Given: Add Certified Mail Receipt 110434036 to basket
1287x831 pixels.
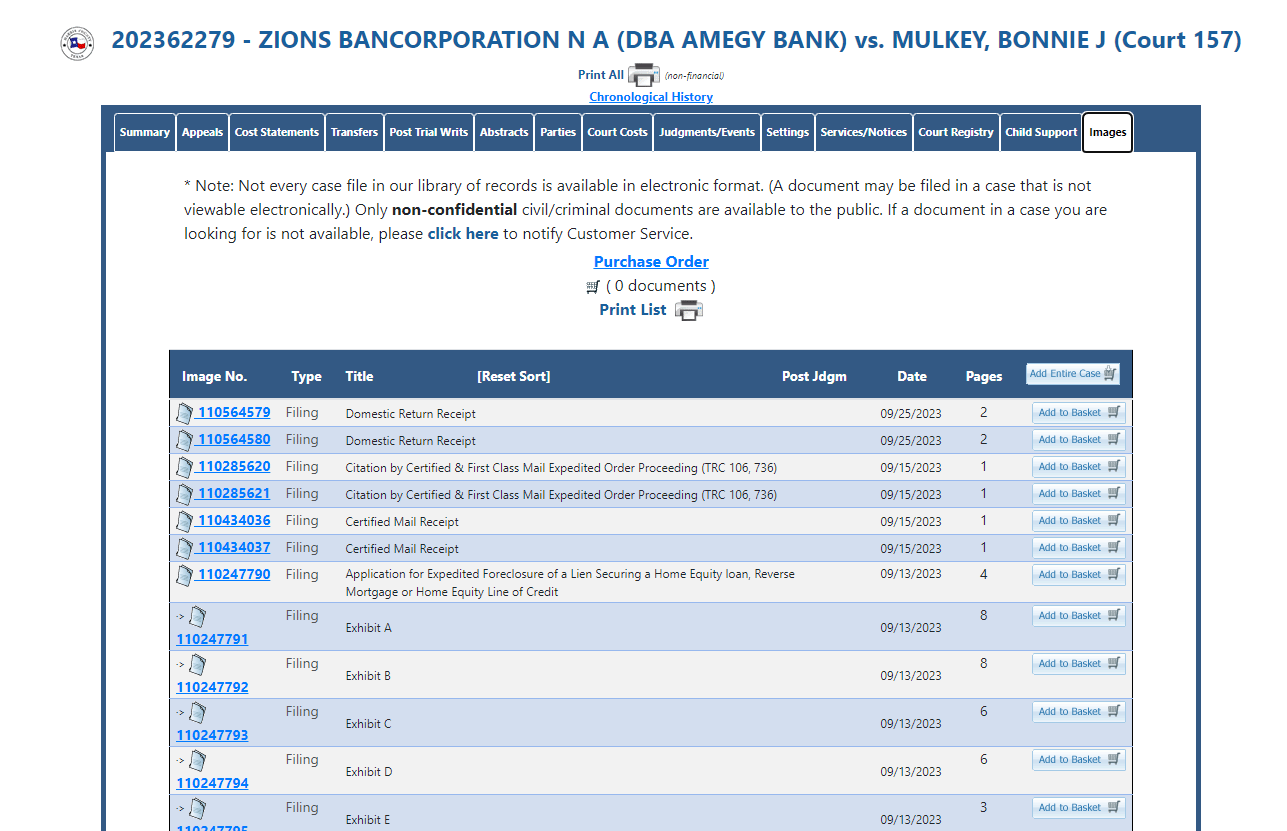Looking at the screenshot, I should [1079, 520].
